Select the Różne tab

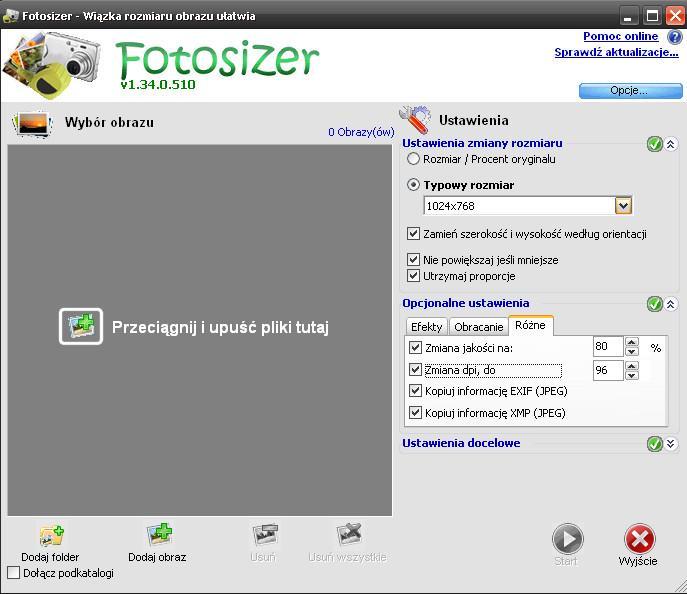(x=531, y=325)
